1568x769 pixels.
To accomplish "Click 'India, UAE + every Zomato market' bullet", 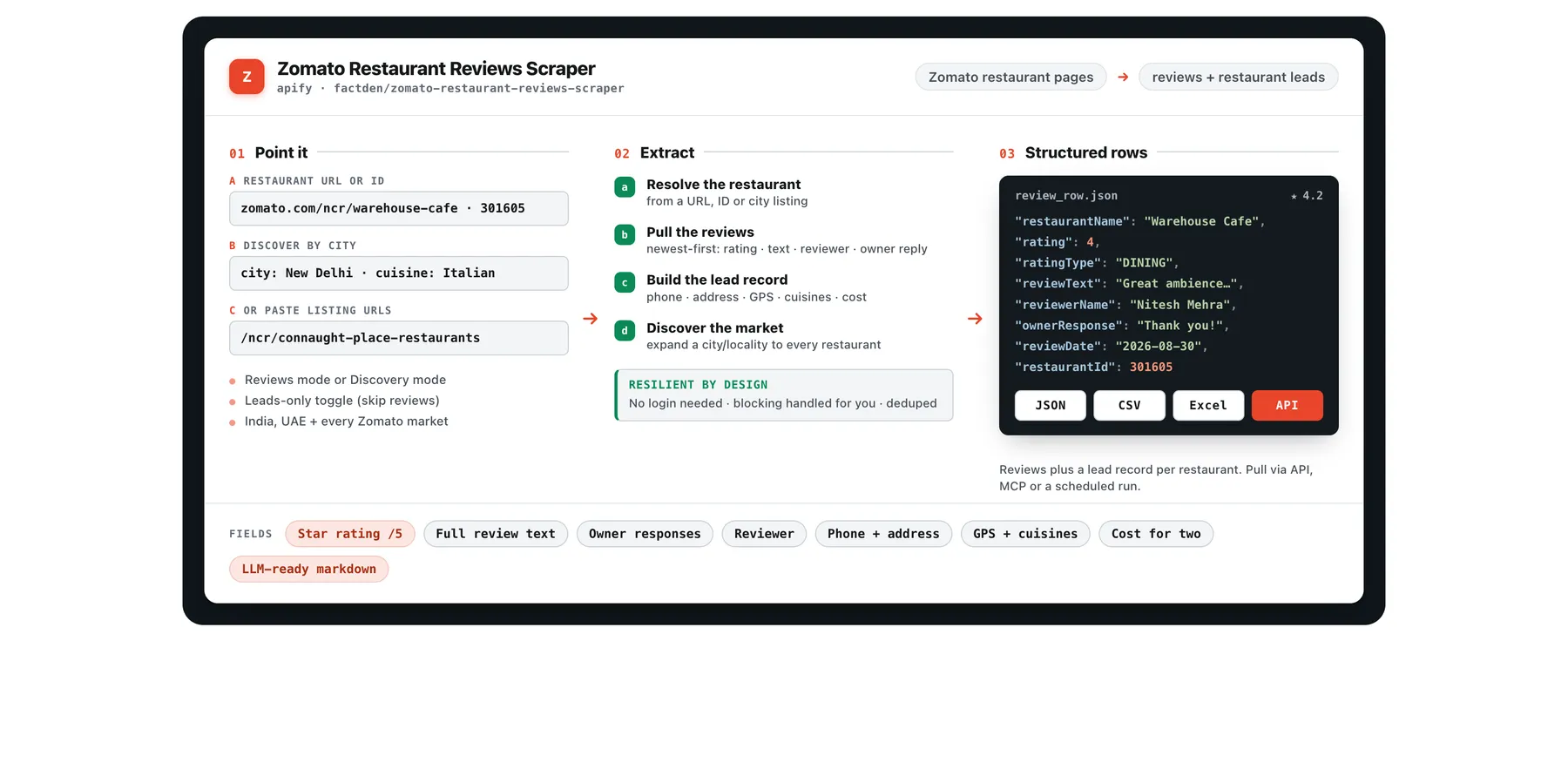I will [347, 422].
